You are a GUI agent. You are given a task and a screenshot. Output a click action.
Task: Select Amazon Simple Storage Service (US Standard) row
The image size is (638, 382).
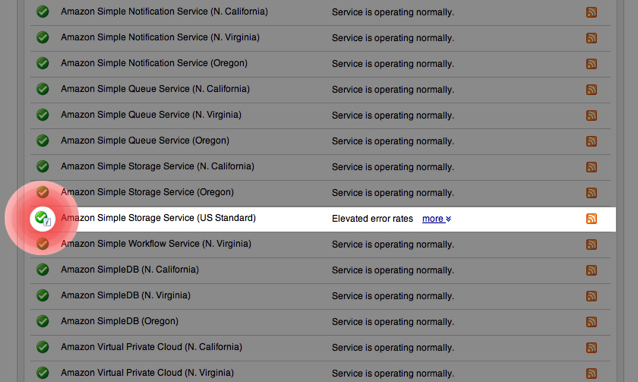tap(323, 219)
